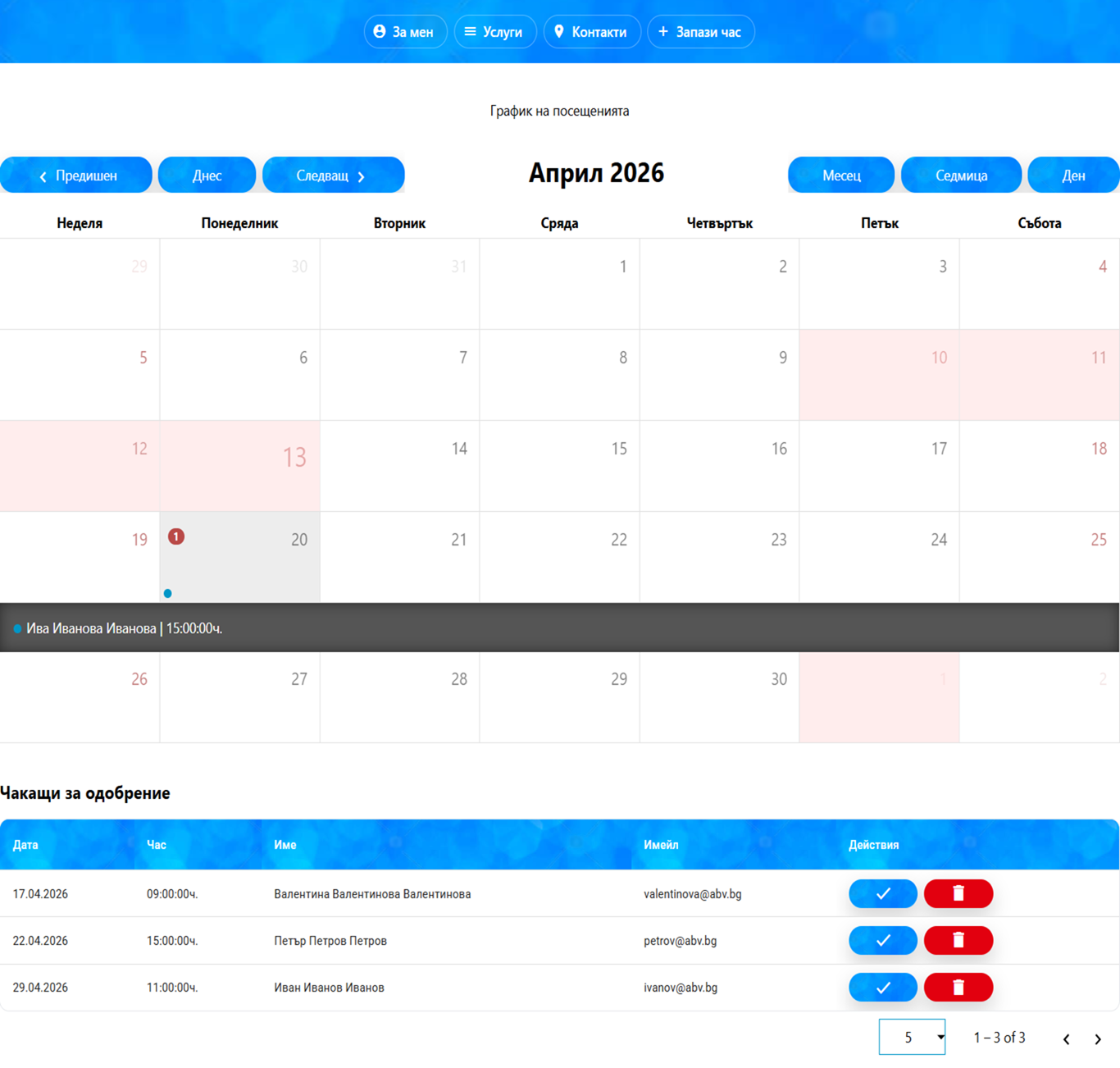The image size is (1120, 1068).
Task: Switch calendar to Седмица view
Action: (x=961, y=175)
